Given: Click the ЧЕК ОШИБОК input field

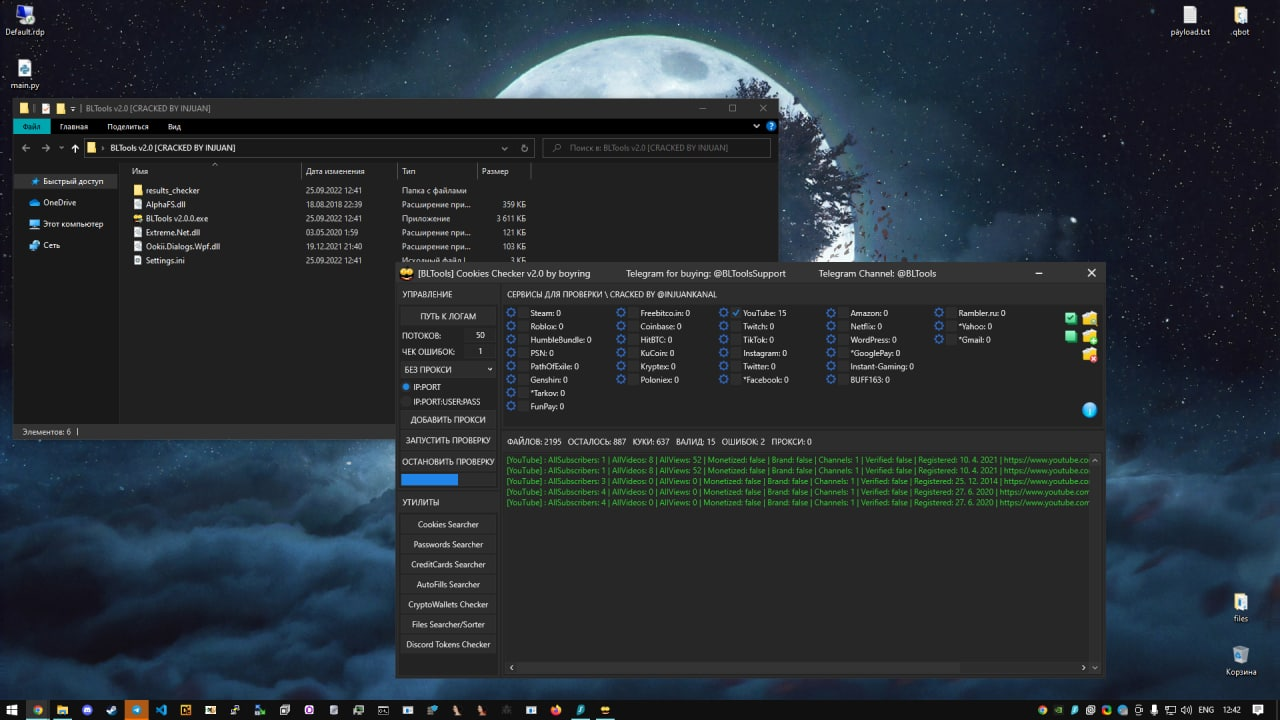Looking at the screenshot, I should (x=480, y=352).
